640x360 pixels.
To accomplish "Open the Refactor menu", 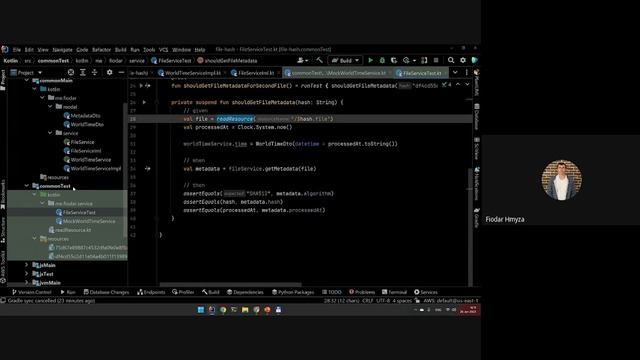I will [x=101, y=50].
